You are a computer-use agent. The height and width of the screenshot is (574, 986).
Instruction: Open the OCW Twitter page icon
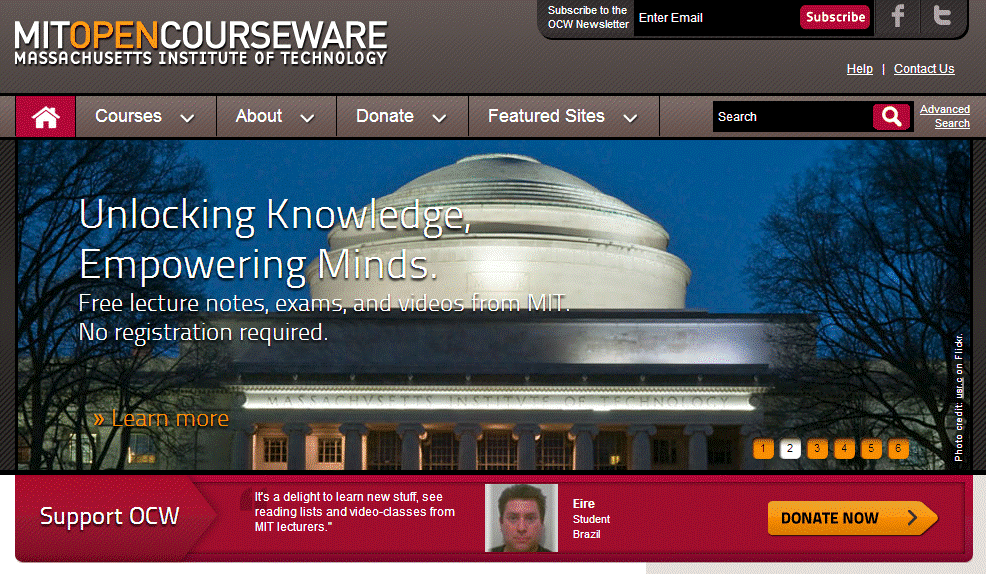[942, 16]
